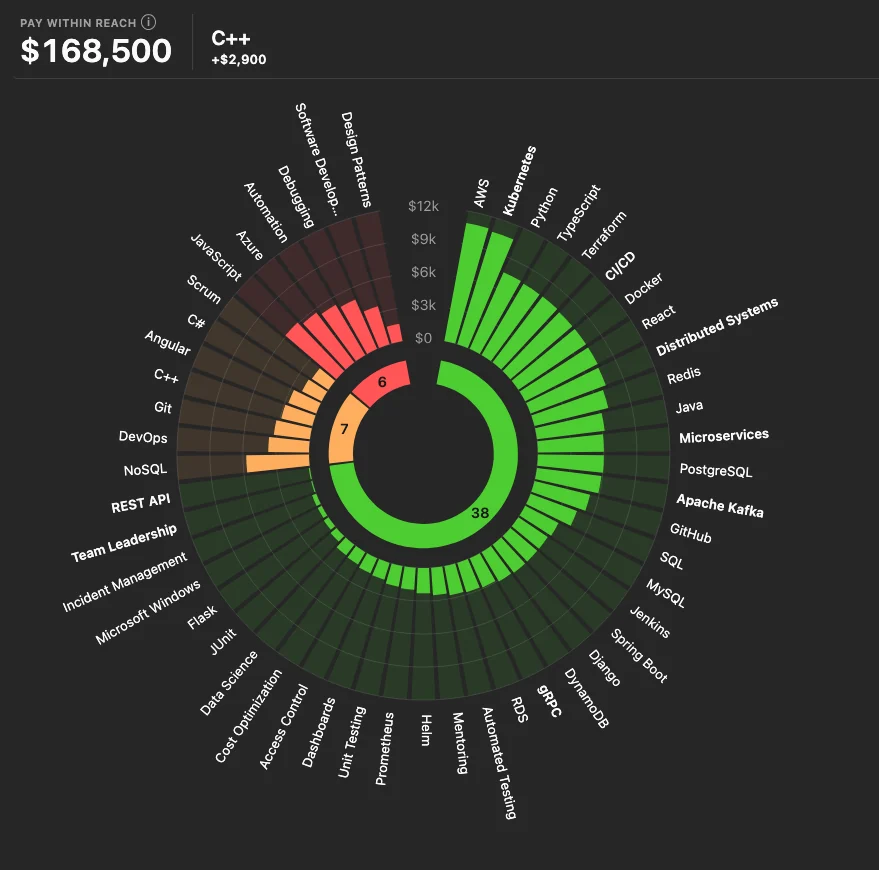The width and height of the screenshot is (879, 870).
Task: Select the Incident Management skill label
Action: pyautogui.click(x=124, y=581)
